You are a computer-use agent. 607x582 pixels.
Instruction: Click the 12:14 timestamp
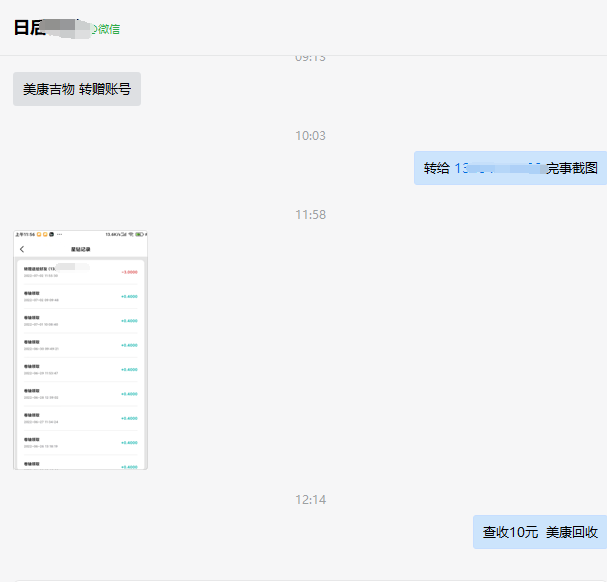(x=310, y=500)
